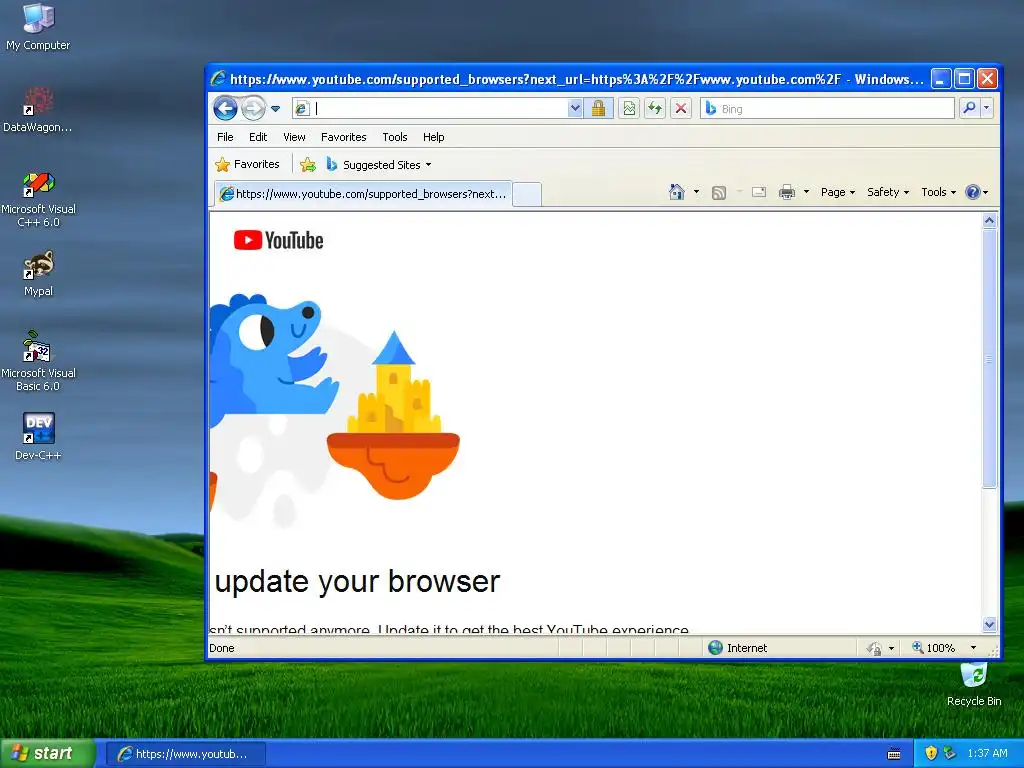This screenshot has width=1024, height=768.
Task: Open the recent pages dropdown arrow
Action: point(276,109)
